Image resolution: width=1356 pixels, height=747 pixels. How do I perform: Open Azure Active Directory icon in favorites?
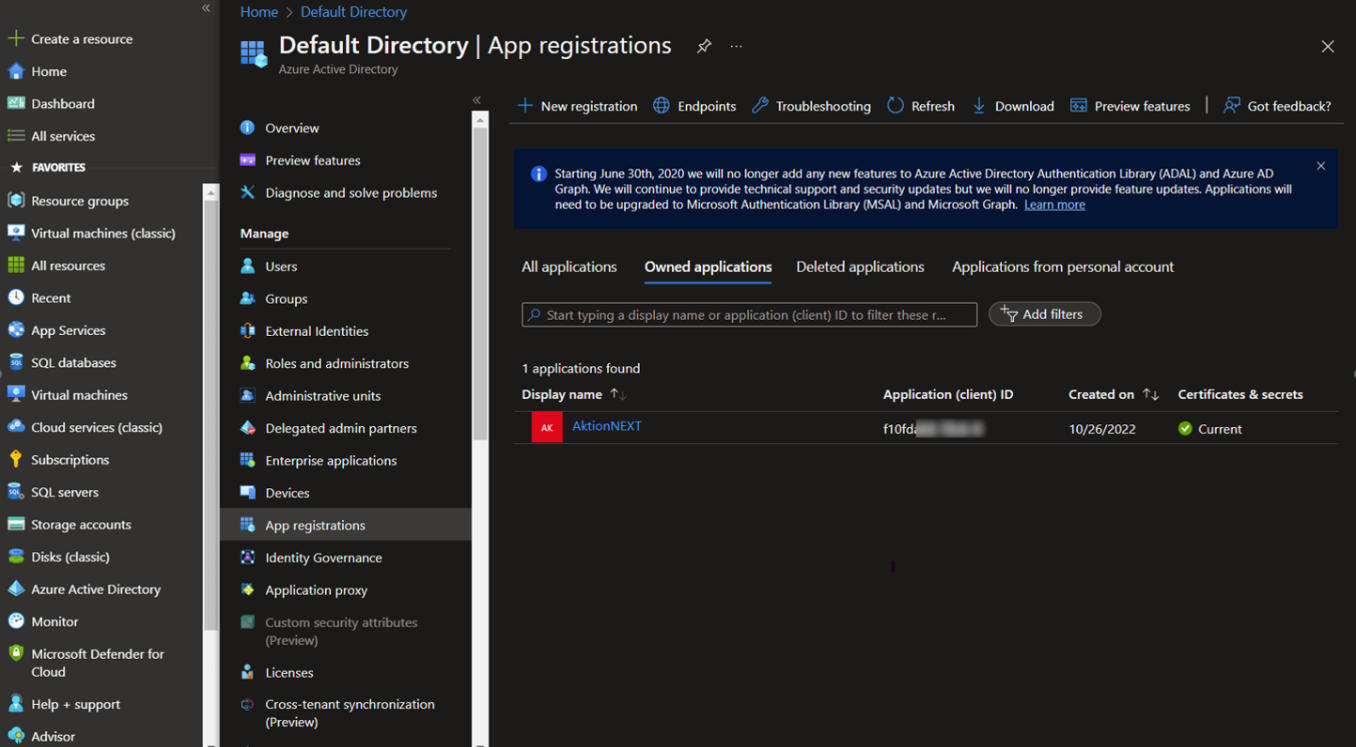16,589
